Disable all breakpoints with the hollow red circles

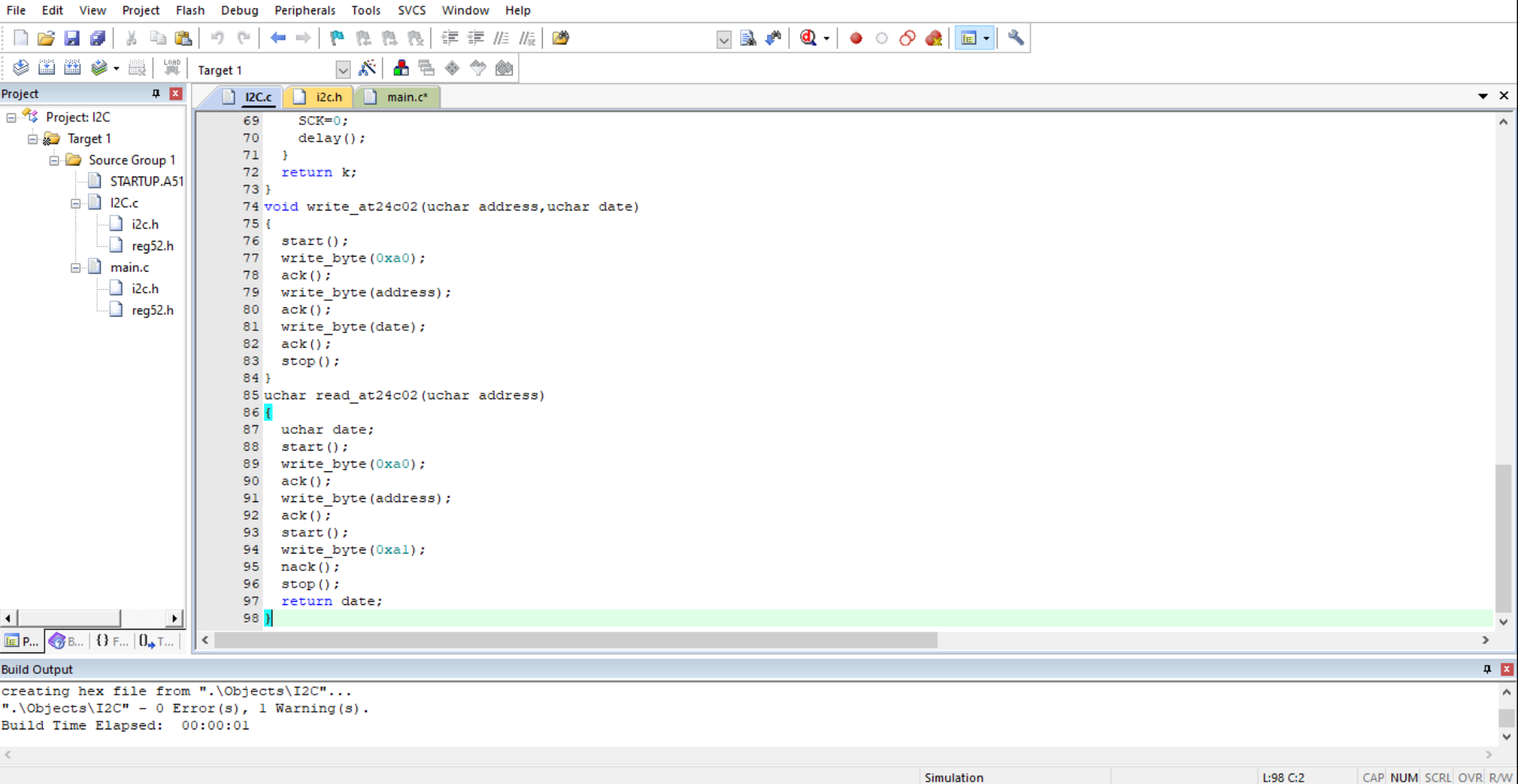pos(907,38)
